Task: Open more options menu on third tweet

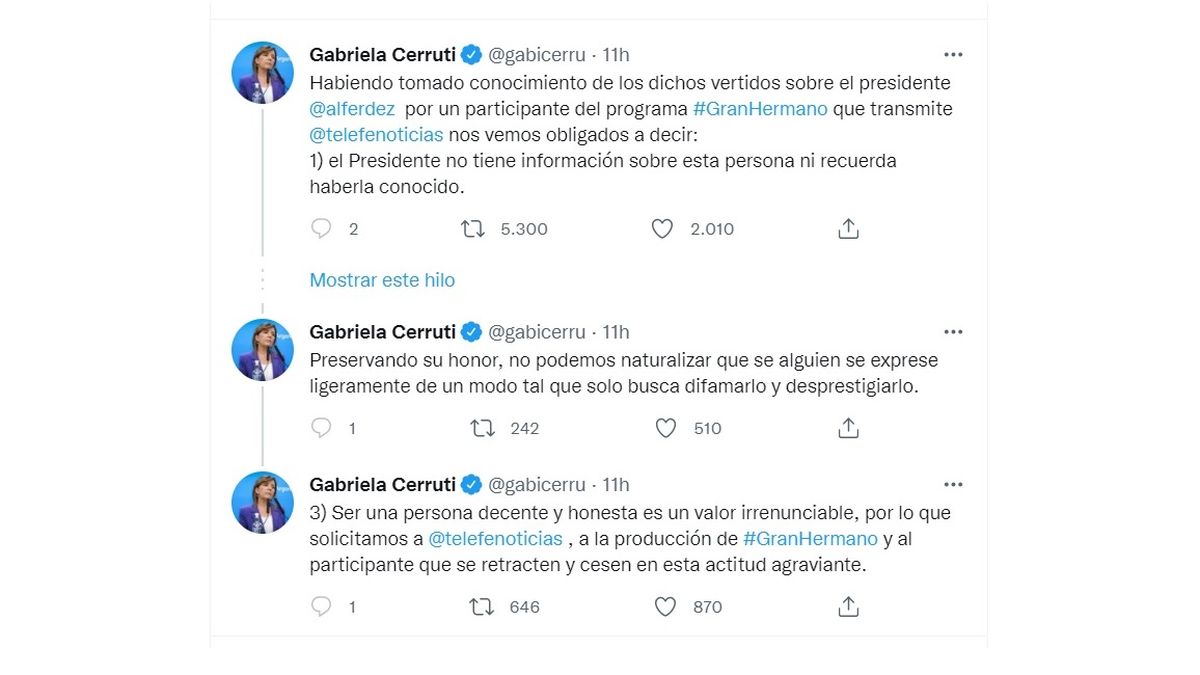Action: (953, 485)
